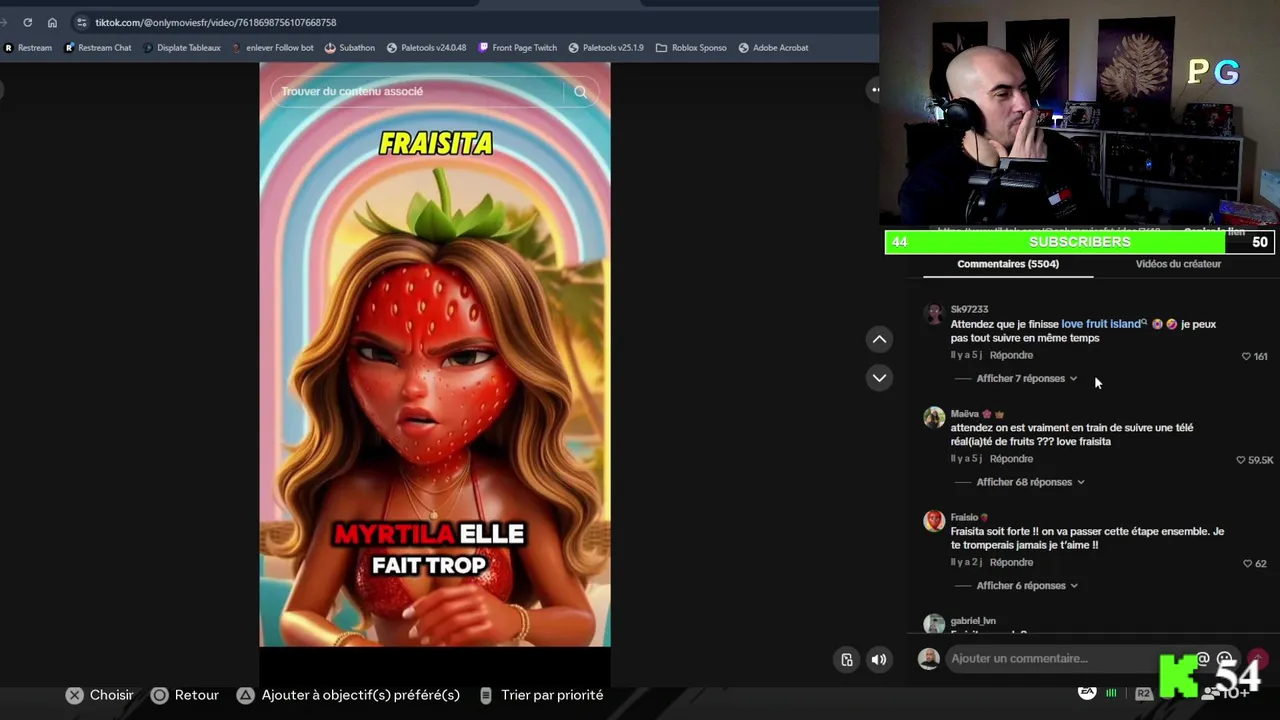Like Sk97233's comment with the heart
This screenshot has width=1280, height=720.
(1246, 356)
